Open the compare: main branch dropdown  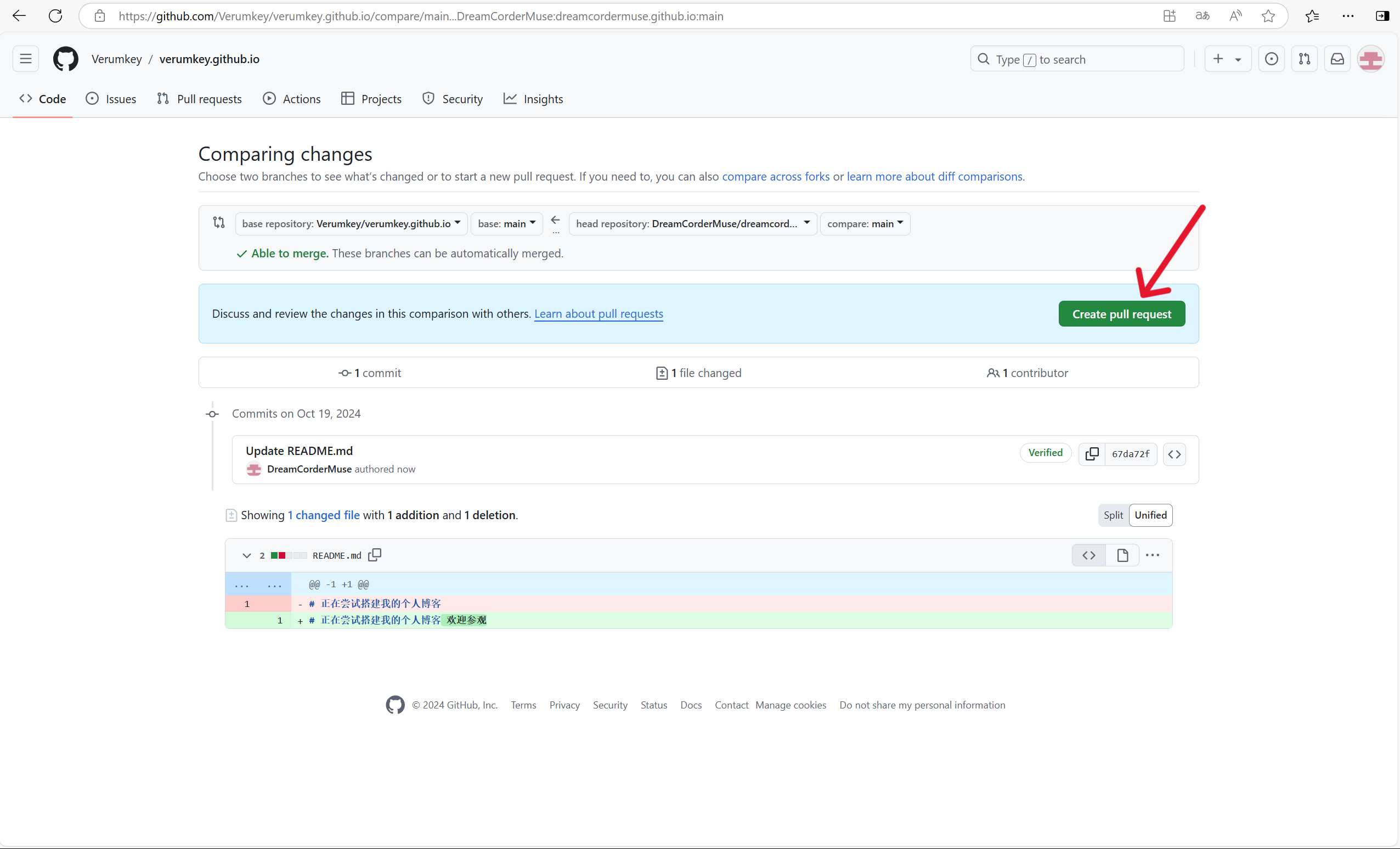pyautogui.click(x=865, y=223)
